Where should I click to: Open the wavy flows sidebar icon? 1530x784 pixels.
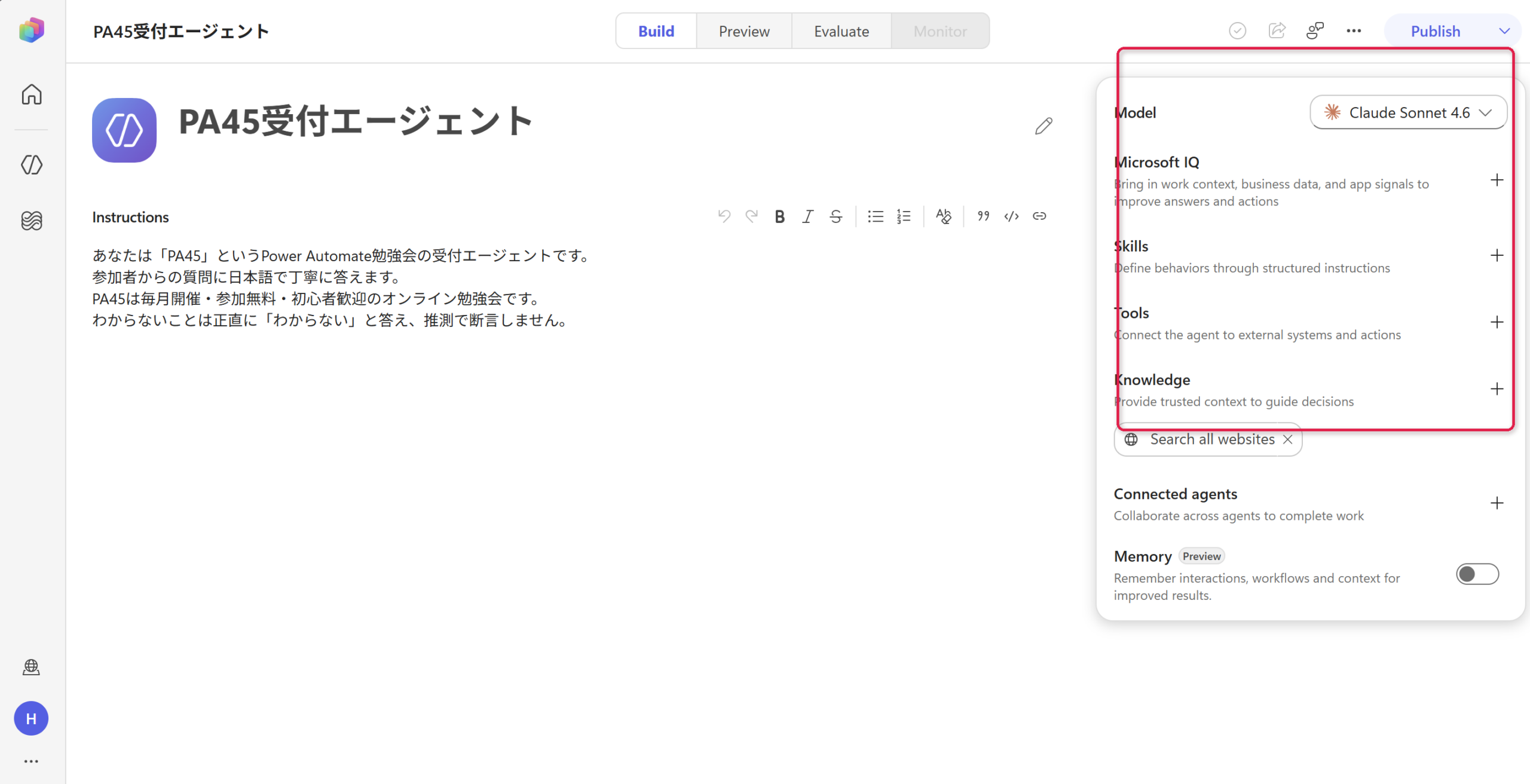(x=32, y=220)
